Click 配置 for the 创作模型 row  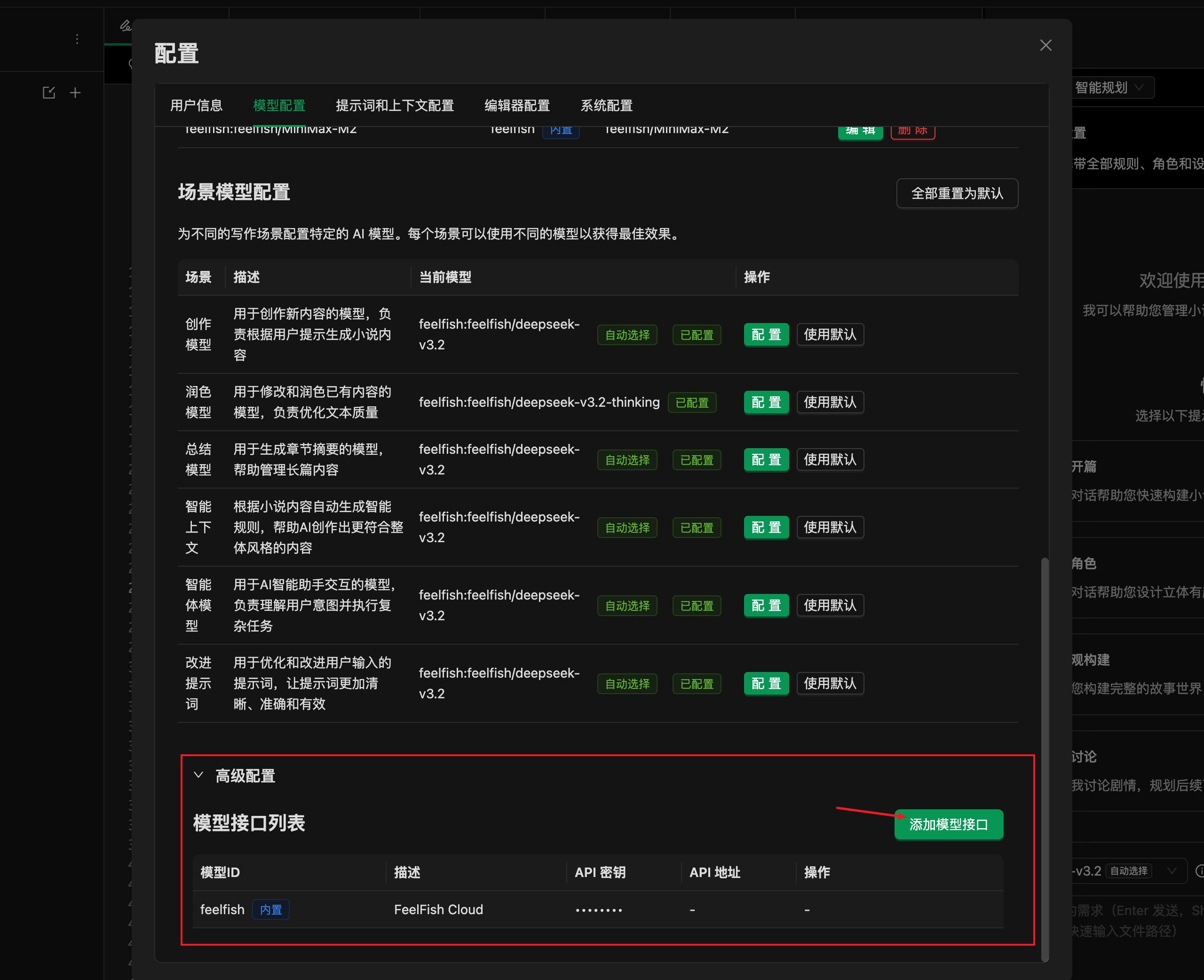(766, 334)
